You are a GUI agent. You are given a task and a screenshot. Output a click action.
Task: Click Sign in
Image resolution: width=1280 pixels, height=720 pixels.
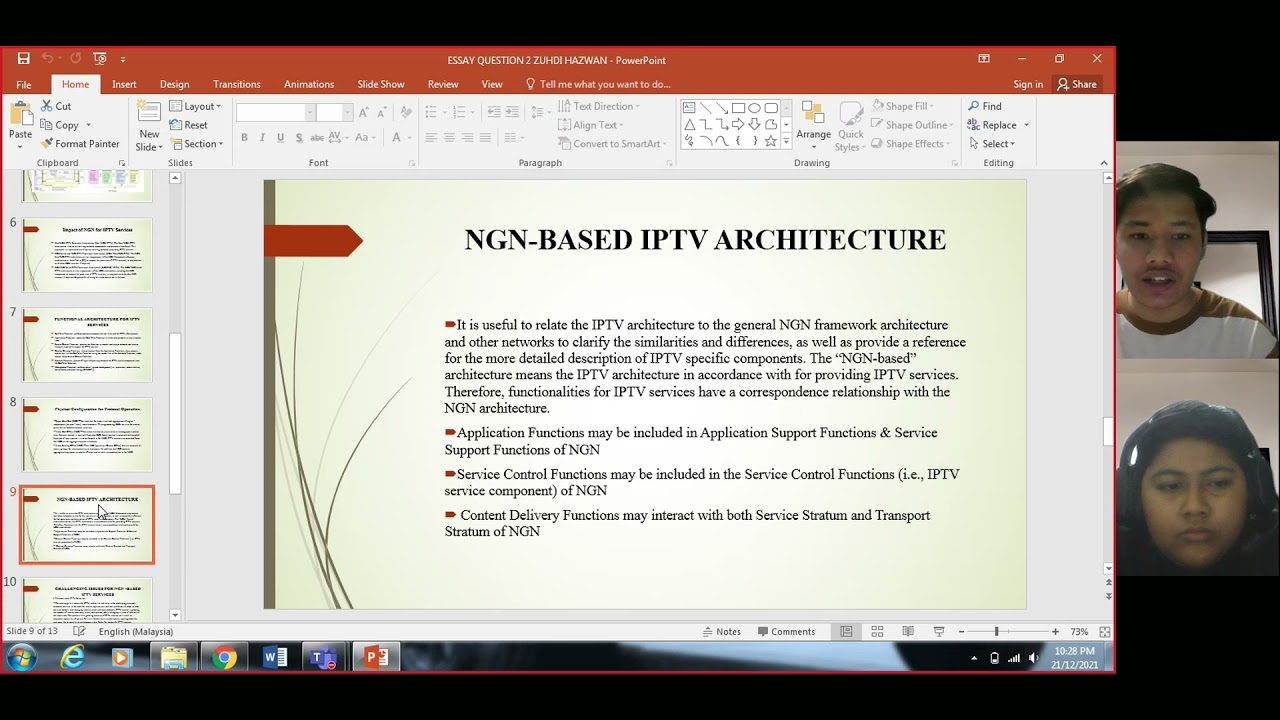[1028, 84]
